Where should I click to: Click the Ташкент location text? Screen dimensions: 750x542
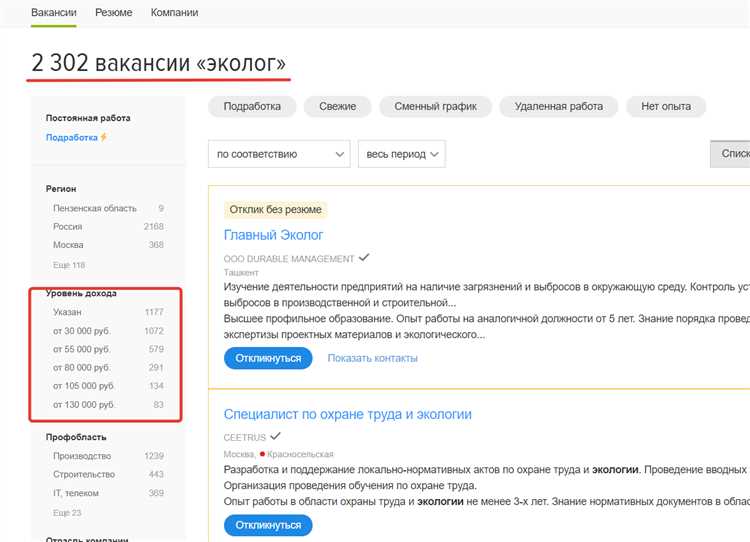[x=241, y=273]
